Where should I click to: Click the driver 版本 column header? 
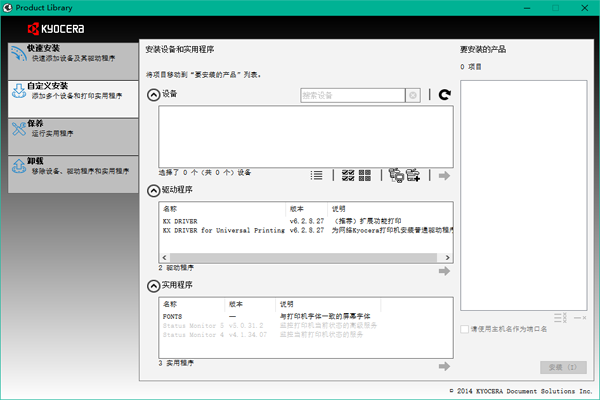click(307, 209)
